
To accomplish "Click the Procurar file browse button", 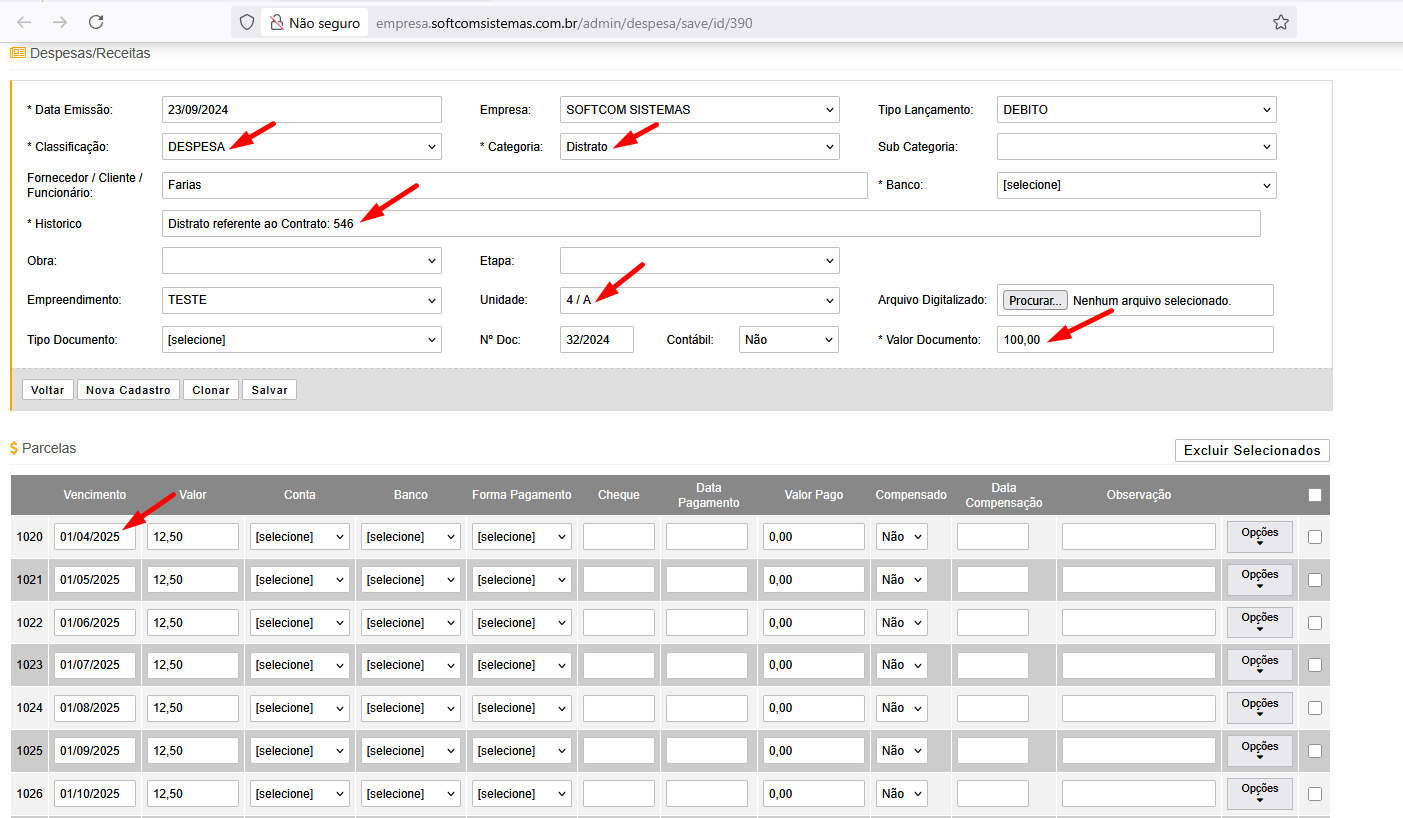I will 1035,300.
